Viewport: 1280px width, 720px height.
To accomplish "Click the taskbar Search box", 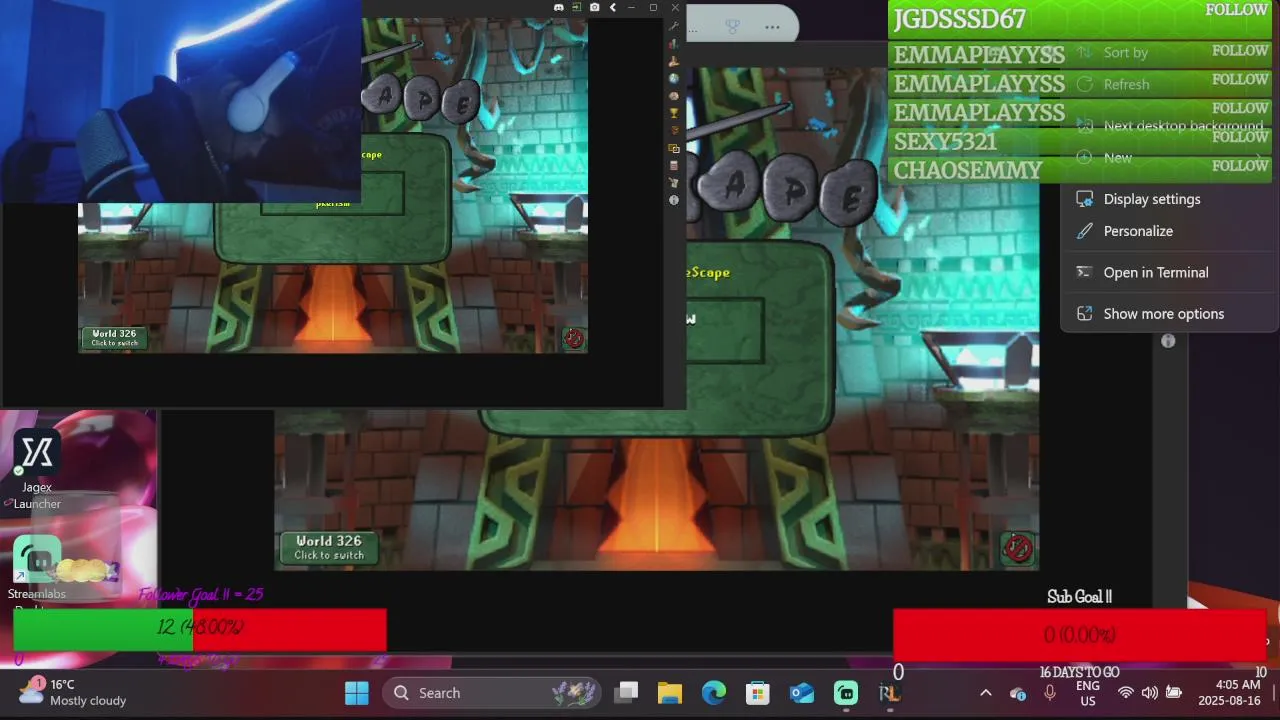I will click(x=493, y=693).
